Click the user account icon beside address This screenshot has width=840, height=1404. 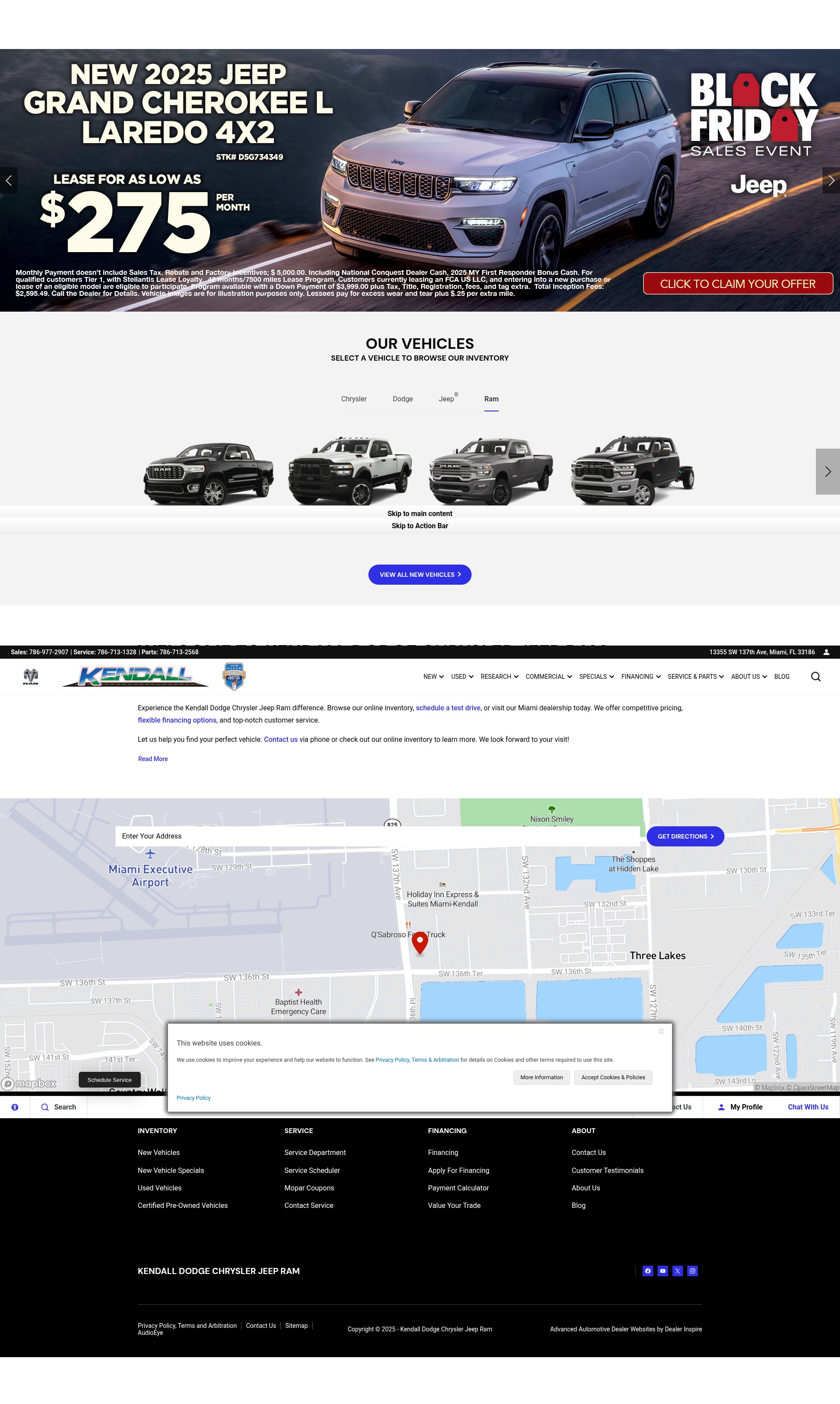click(x=826, y=652)
